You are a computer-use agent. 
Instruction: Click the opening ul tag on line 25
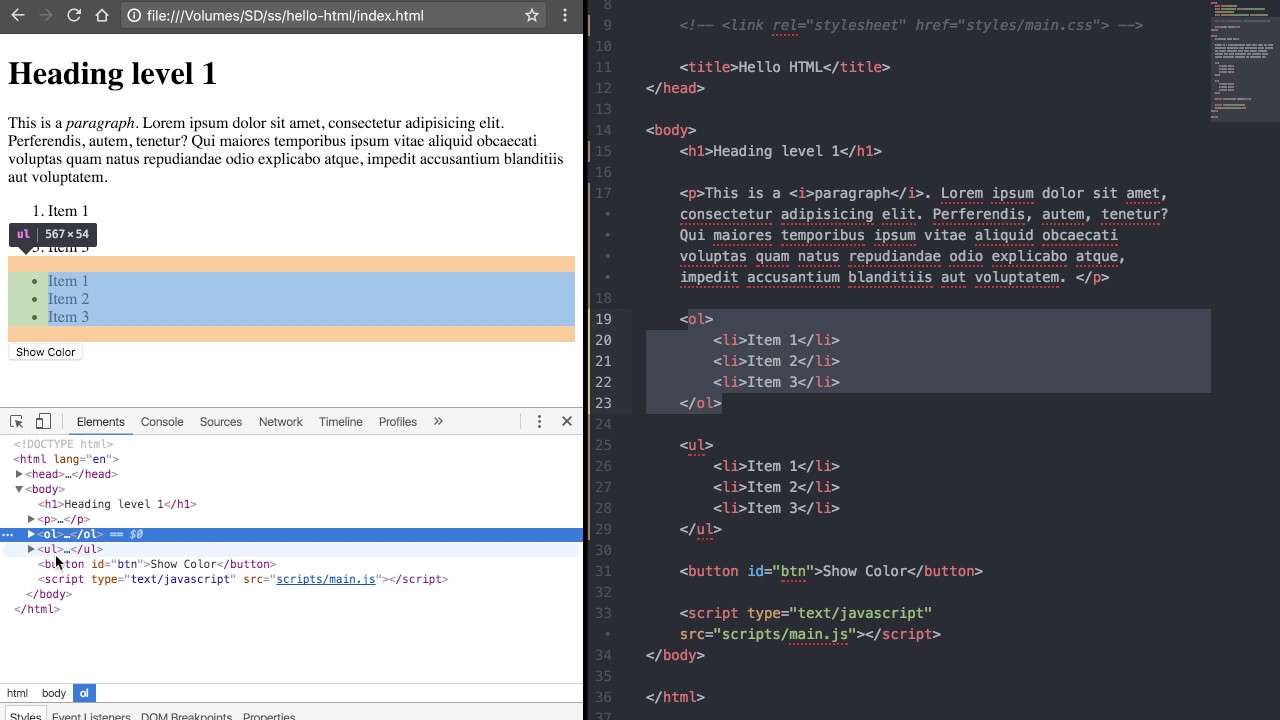697,445
